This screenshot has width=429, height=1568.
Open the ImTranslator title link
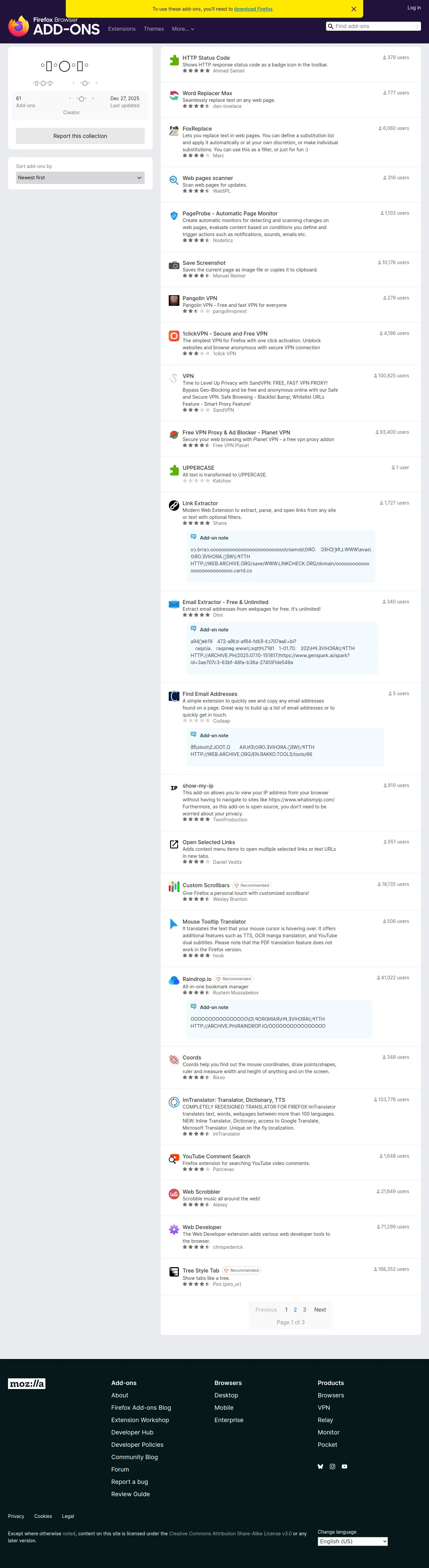click(x=234, y=1100)
